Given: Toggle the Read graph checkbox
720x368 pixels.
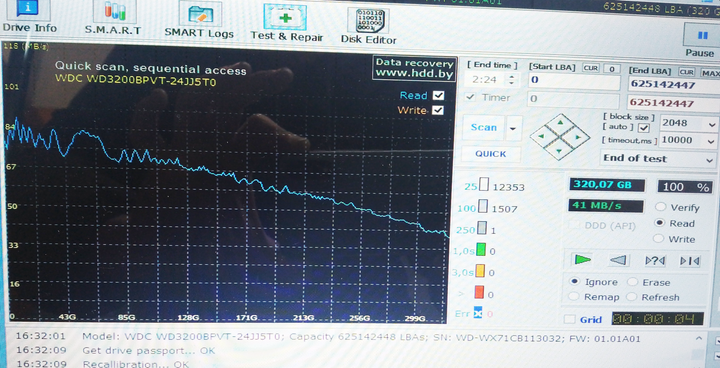Looking at the screenshot, I should pos(439,95).
